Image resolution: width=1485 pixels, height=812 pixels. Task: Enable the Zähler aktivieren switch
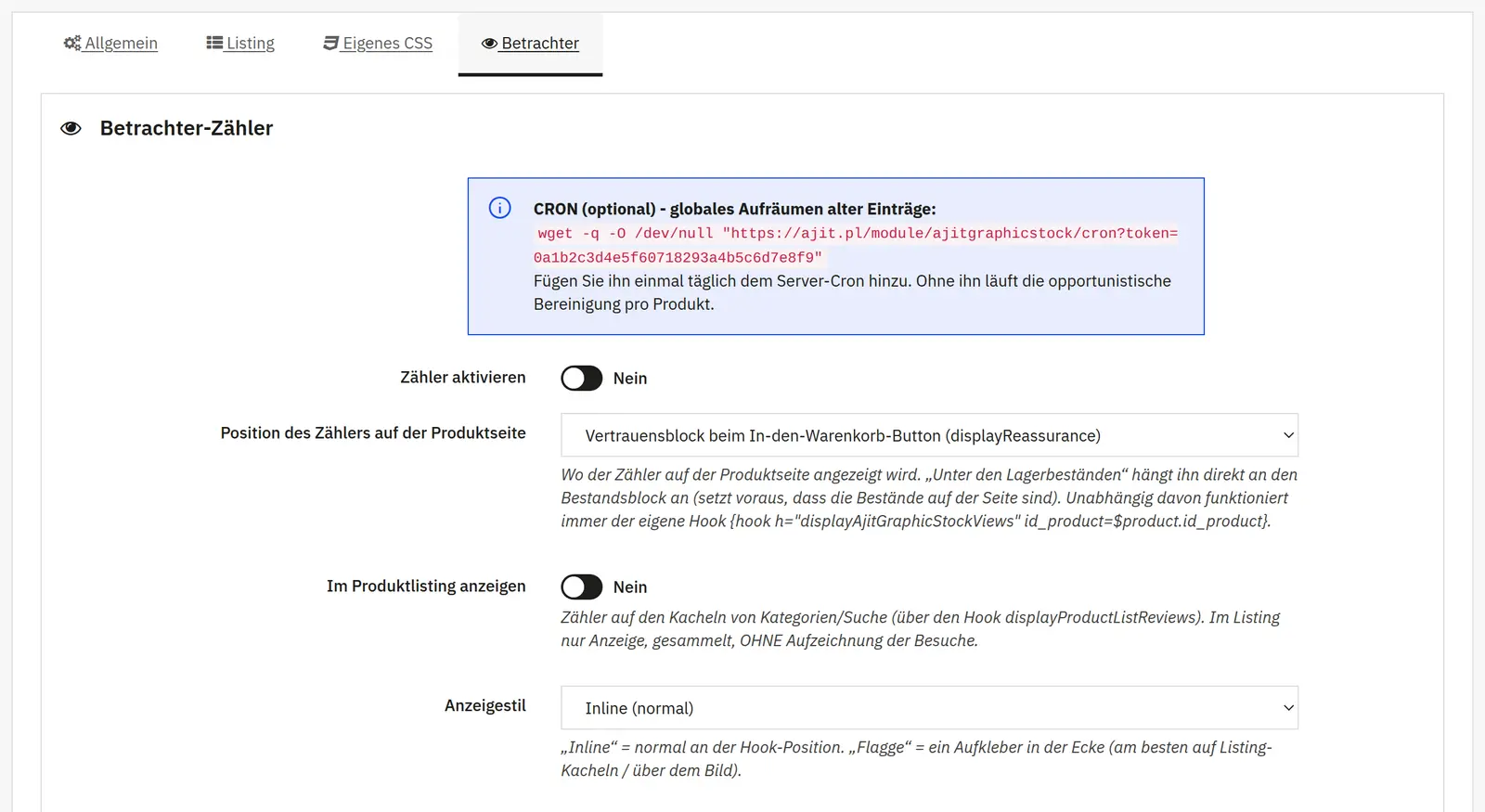click(x=581, y=378)
